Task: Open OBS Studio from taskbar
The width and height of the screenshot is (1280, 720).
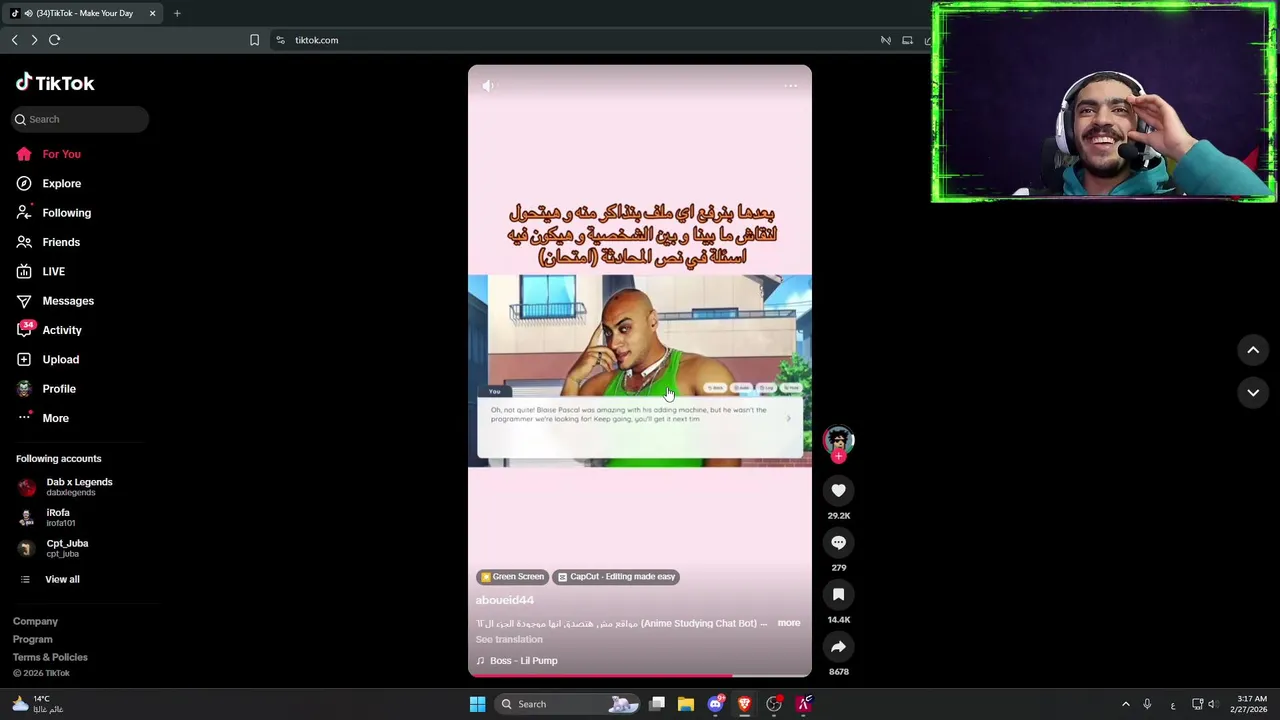Action: click(773, 704)
